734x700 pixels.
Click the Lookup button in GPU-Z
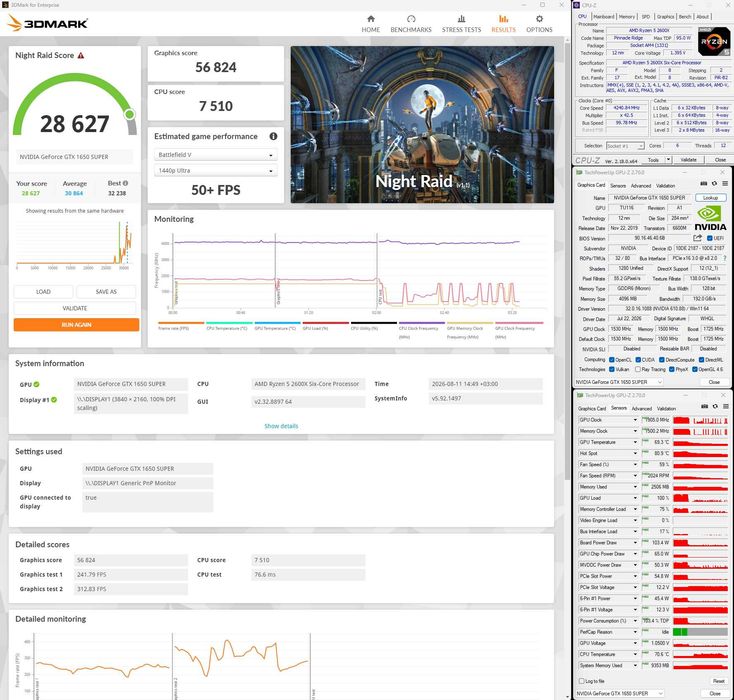click(710, 198)
